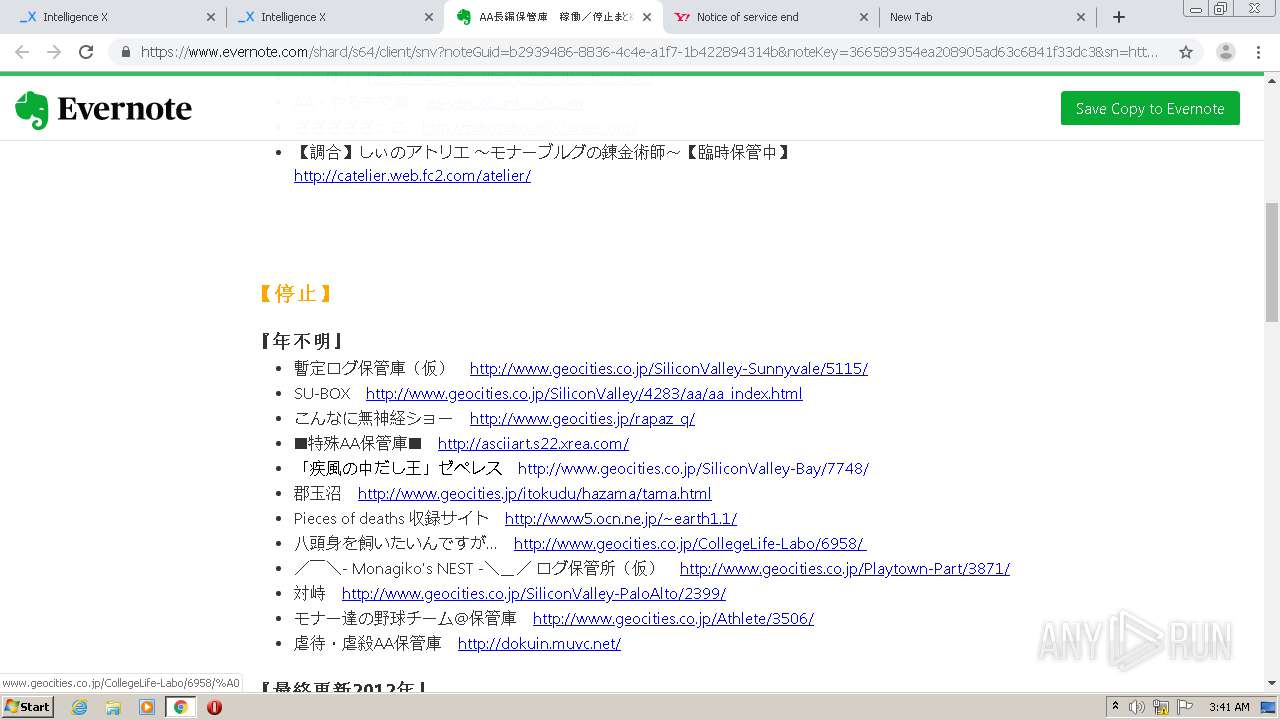Click the 【停止】 orange heading

pos(295,293)
